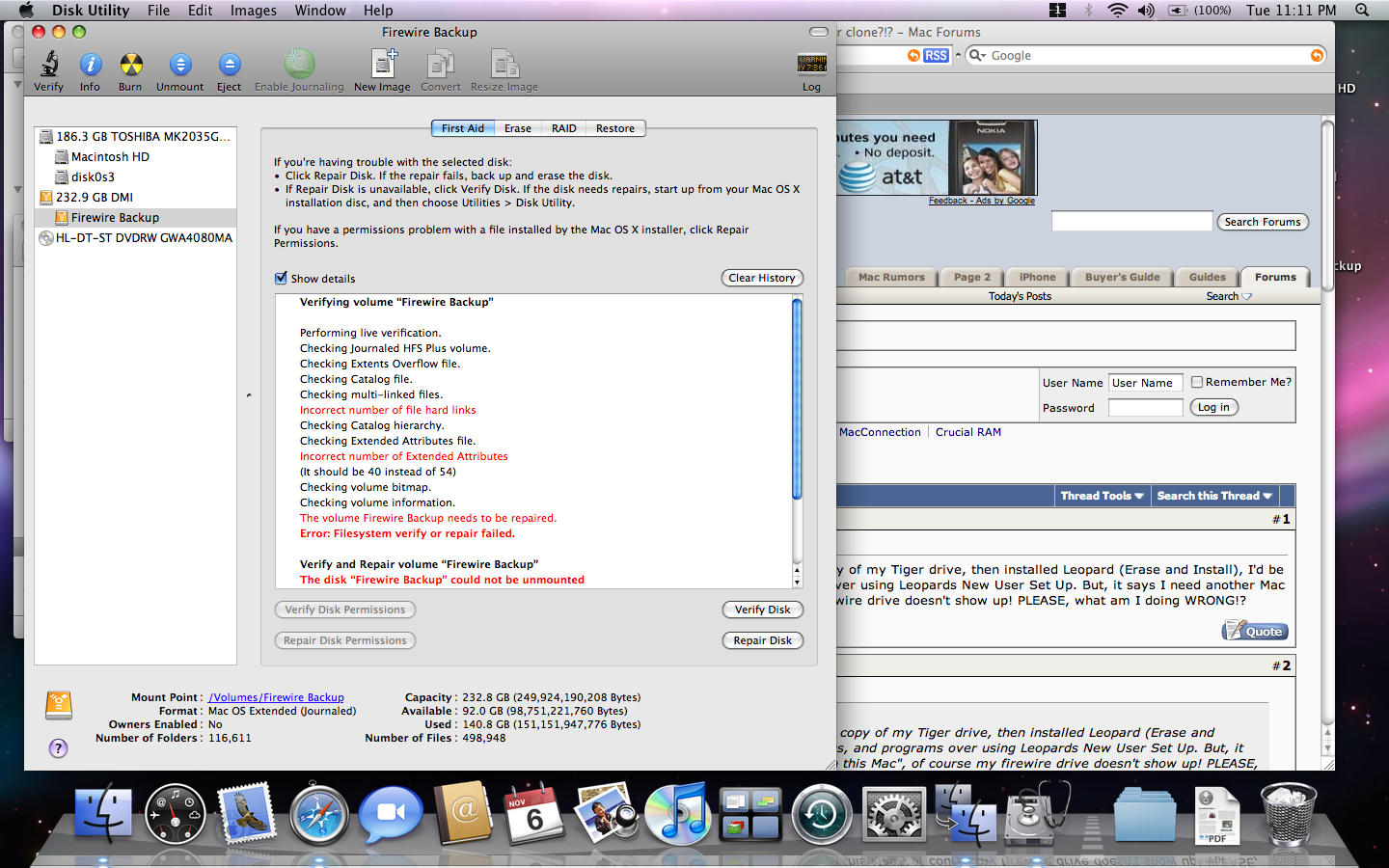1389x868 pixels.
Task: Open the File menu
Action: (x=158, y=11)
